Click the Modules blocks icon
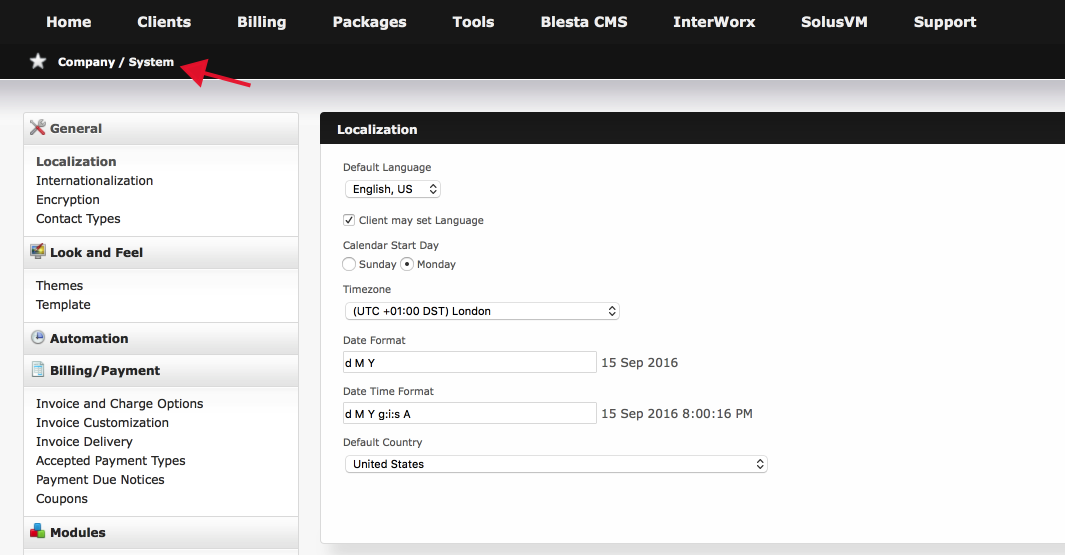The width and height of the screenshot is (1065, 555). 38,531
